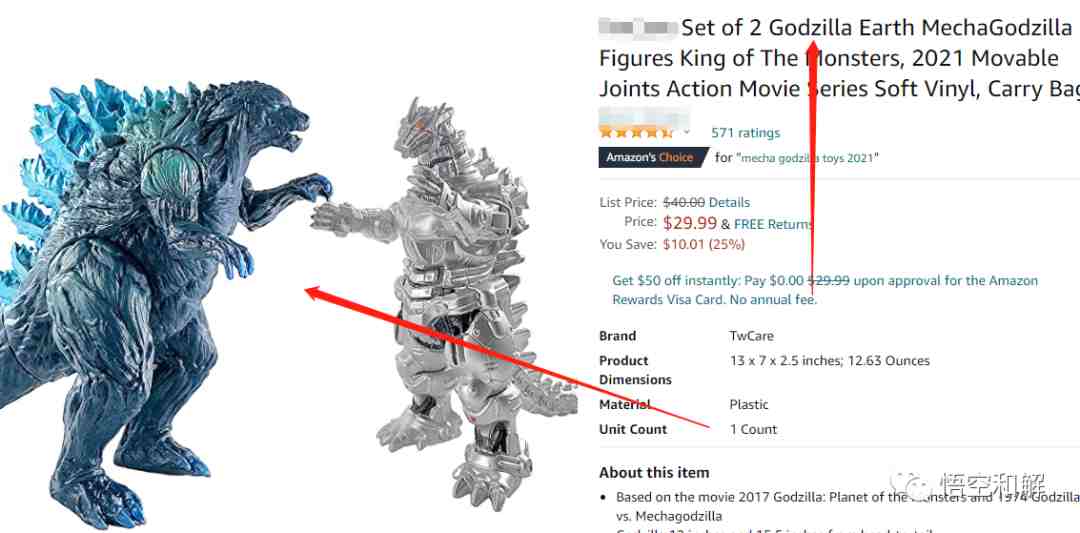Open the blurred store link above the stars
The image size is (1080, 533).
point(644,116)
